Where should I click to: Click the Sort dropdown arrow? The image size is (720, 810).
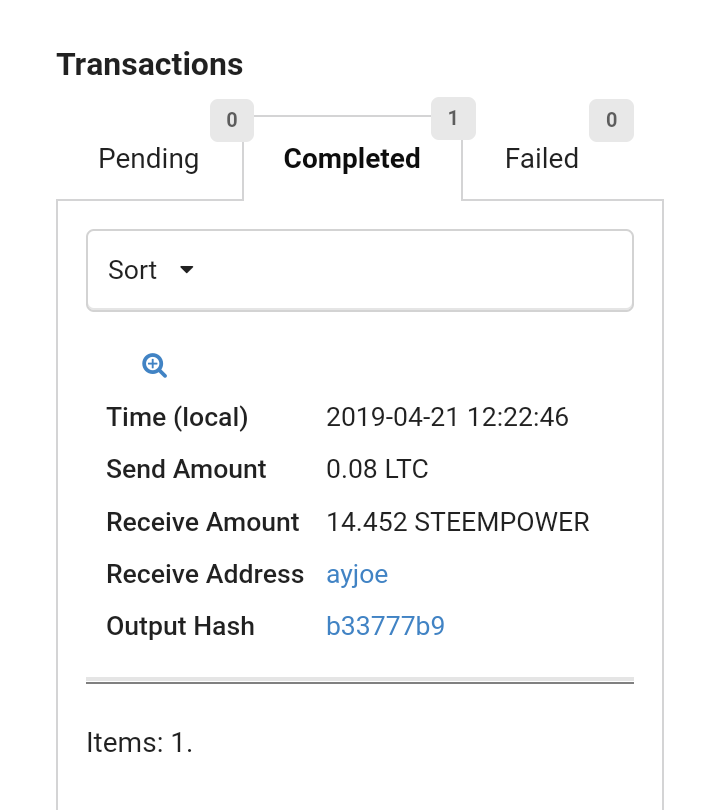coord(186,270)
